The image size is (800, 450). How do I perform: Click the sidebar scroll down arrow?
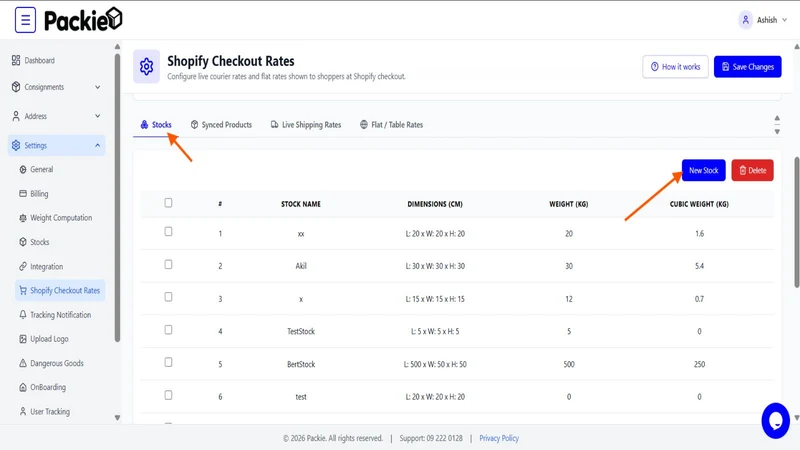click(117, 418)
